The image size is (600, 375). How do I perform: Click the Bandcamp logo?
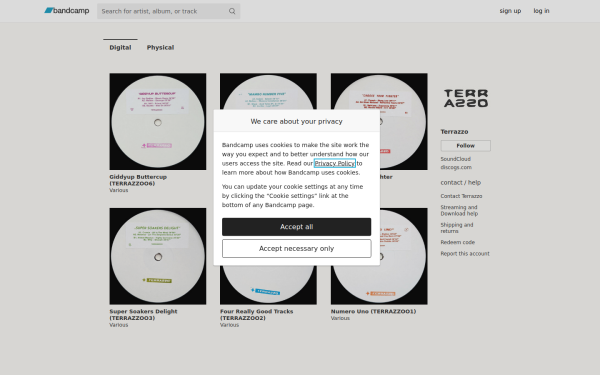pos(67,11)
